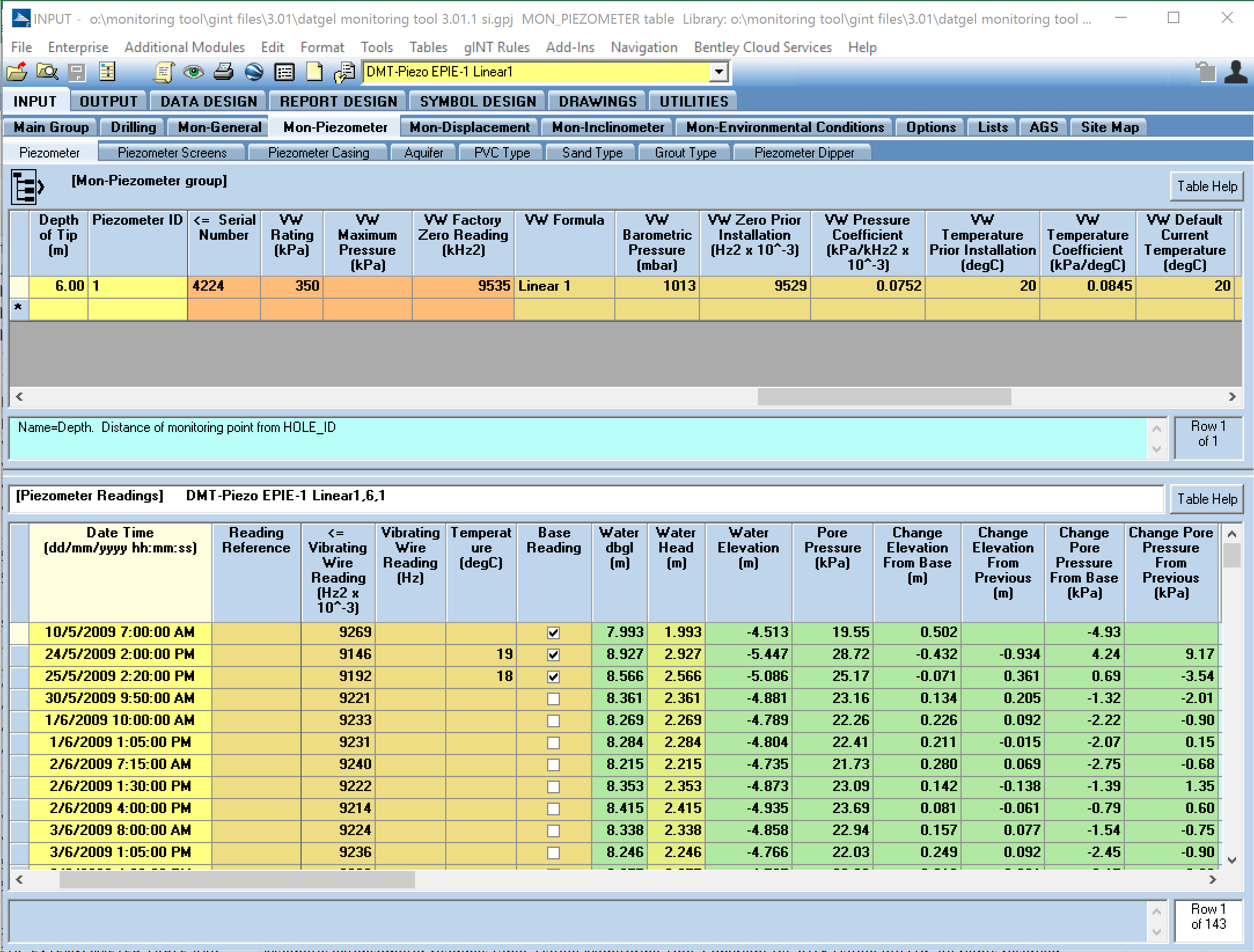Switch to the OUTPUT tab

tap(108, 100)
